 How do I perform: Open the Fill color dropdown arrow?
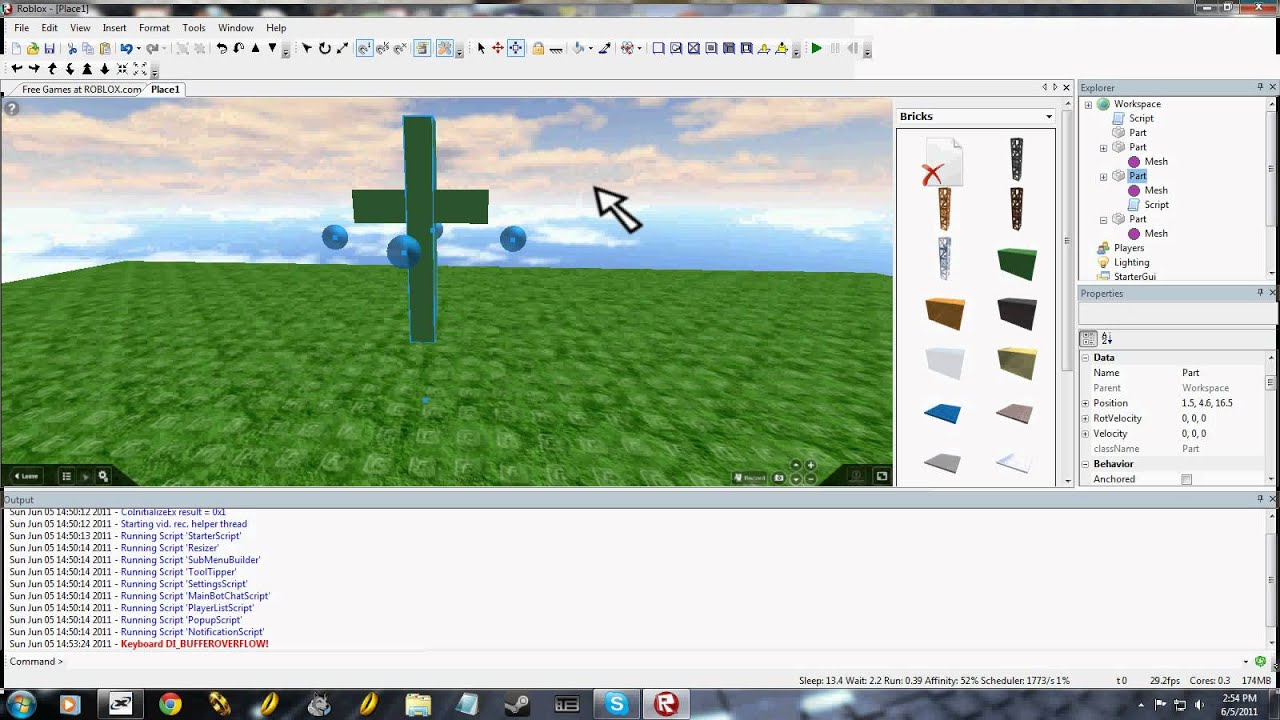click(x=590, y=48)
